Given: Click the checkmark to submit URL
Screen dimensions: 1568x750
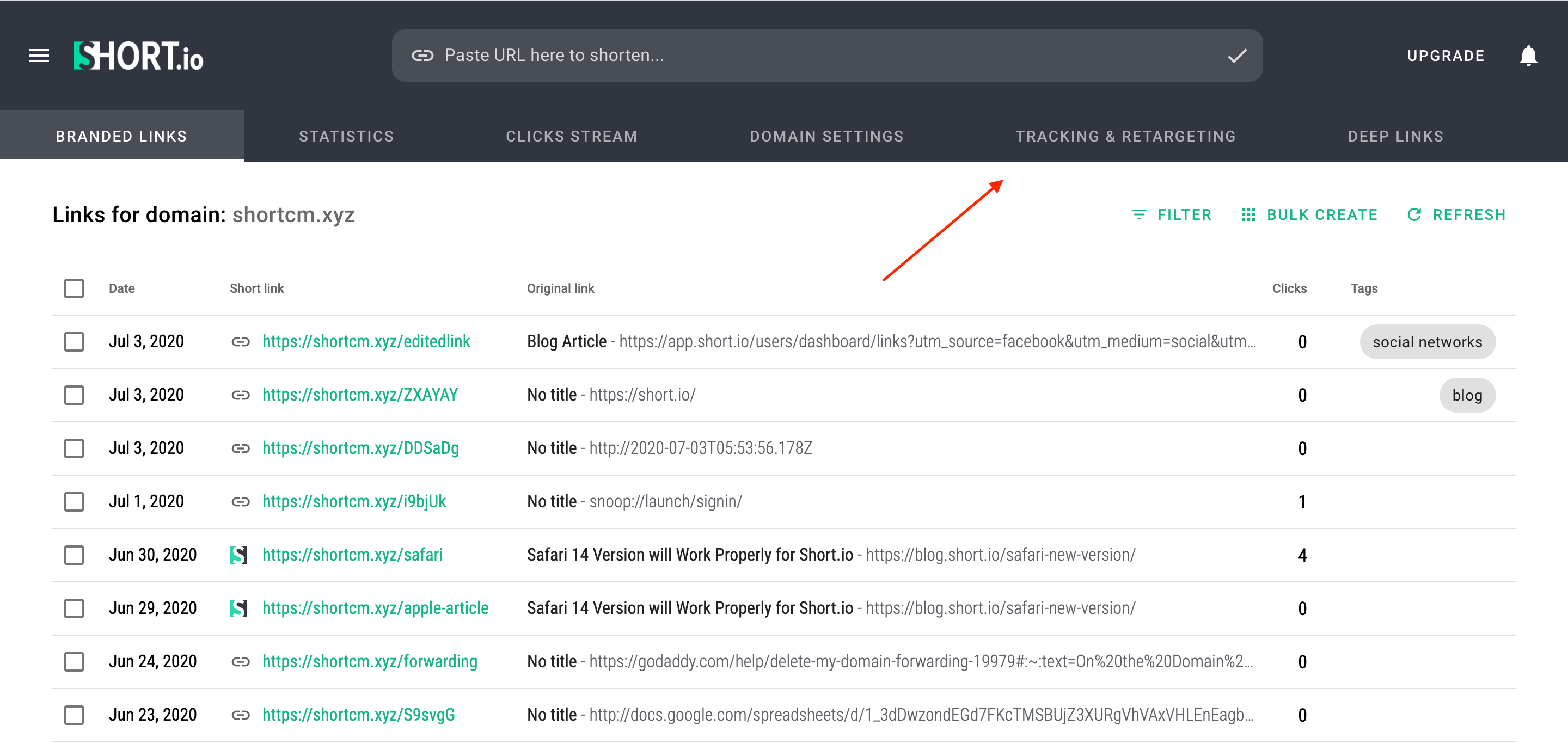Looking at the screenshot, I should (x=1236, y=56).
